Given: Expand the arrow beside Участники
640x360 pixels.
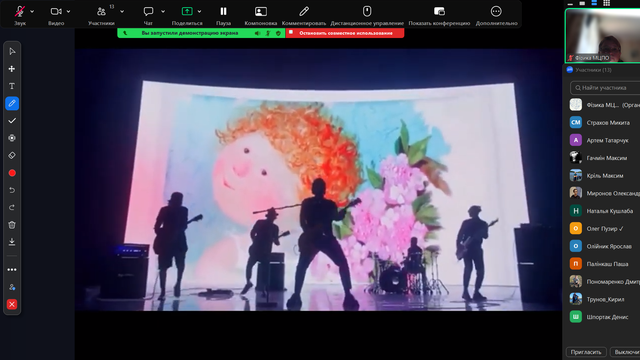Looking at the screenshot, I should 122,11.
